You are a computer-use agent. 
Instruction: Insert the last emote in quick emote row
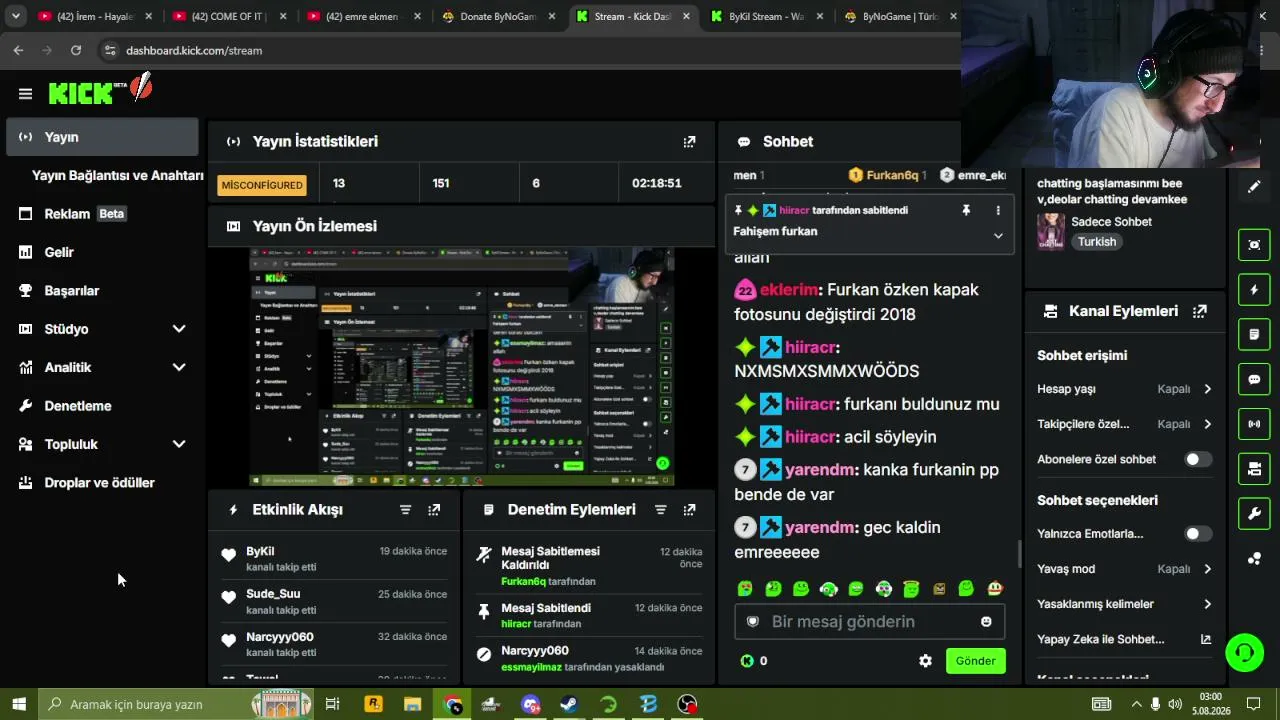coord(994,589)
